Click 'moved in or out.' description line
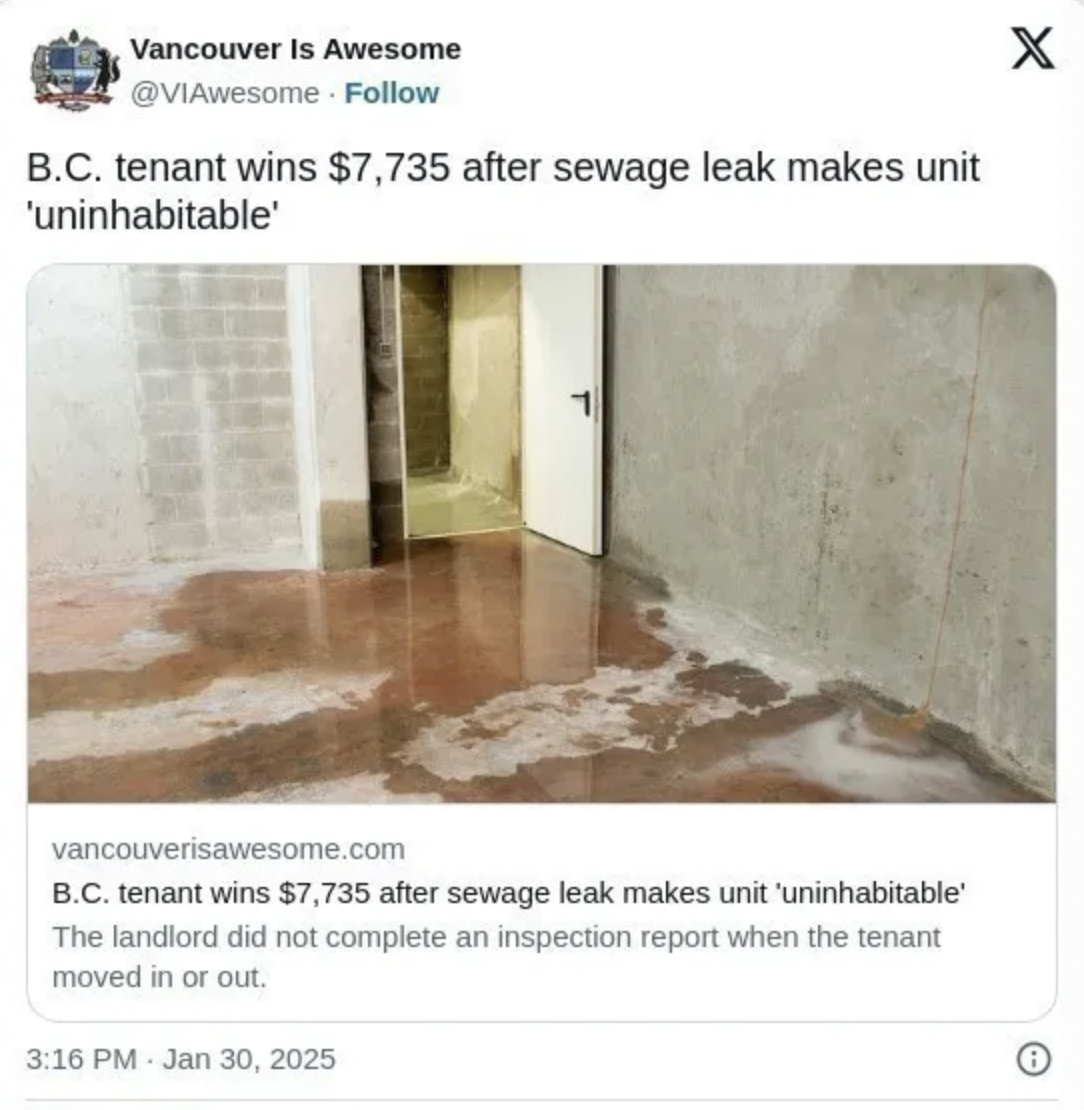Screen dimensions: 1084x1110 [x=159, y=977]
